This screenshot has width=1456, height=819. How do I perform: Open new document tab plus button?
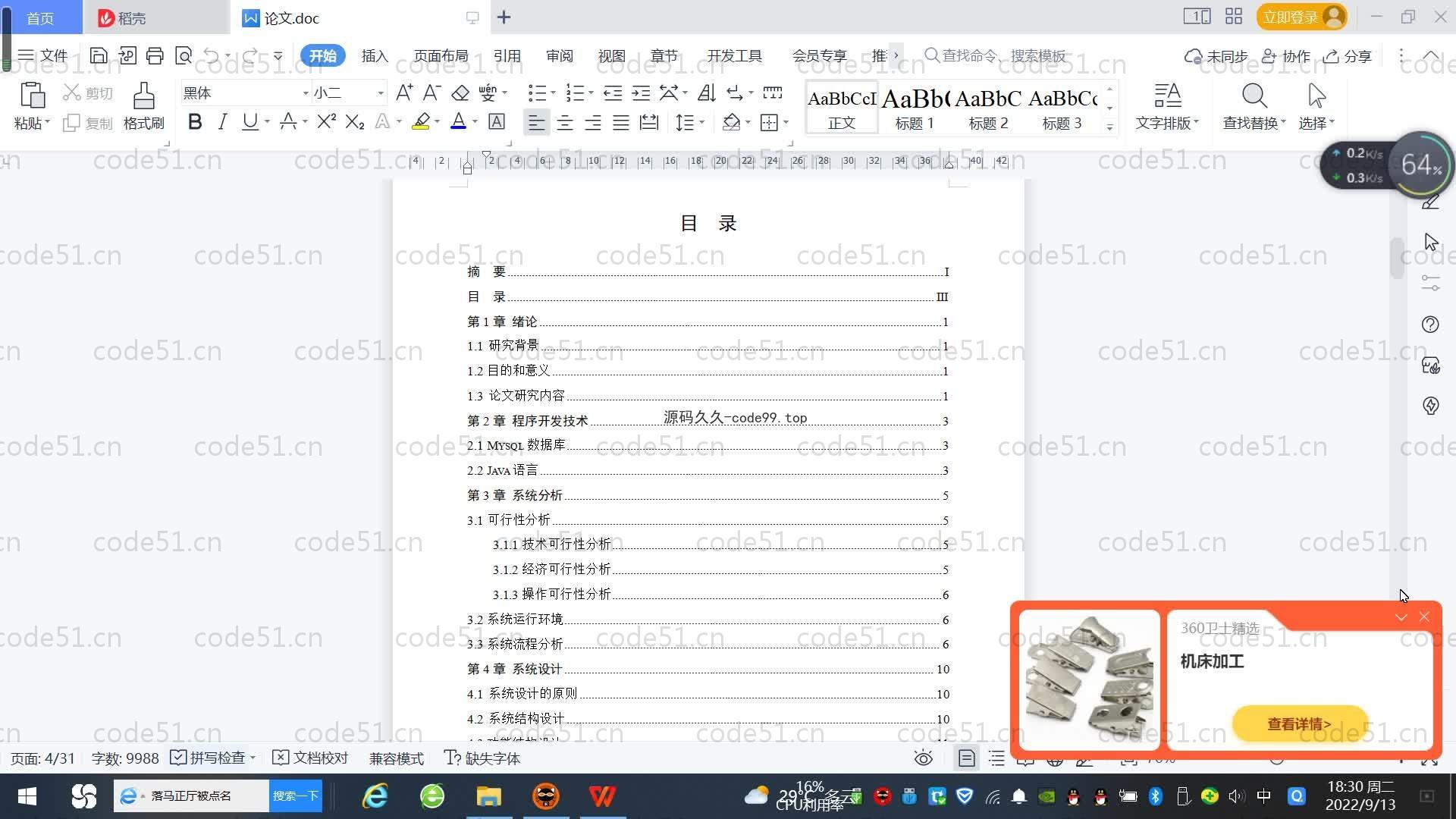pyautogui.click(x=504, y=17)
